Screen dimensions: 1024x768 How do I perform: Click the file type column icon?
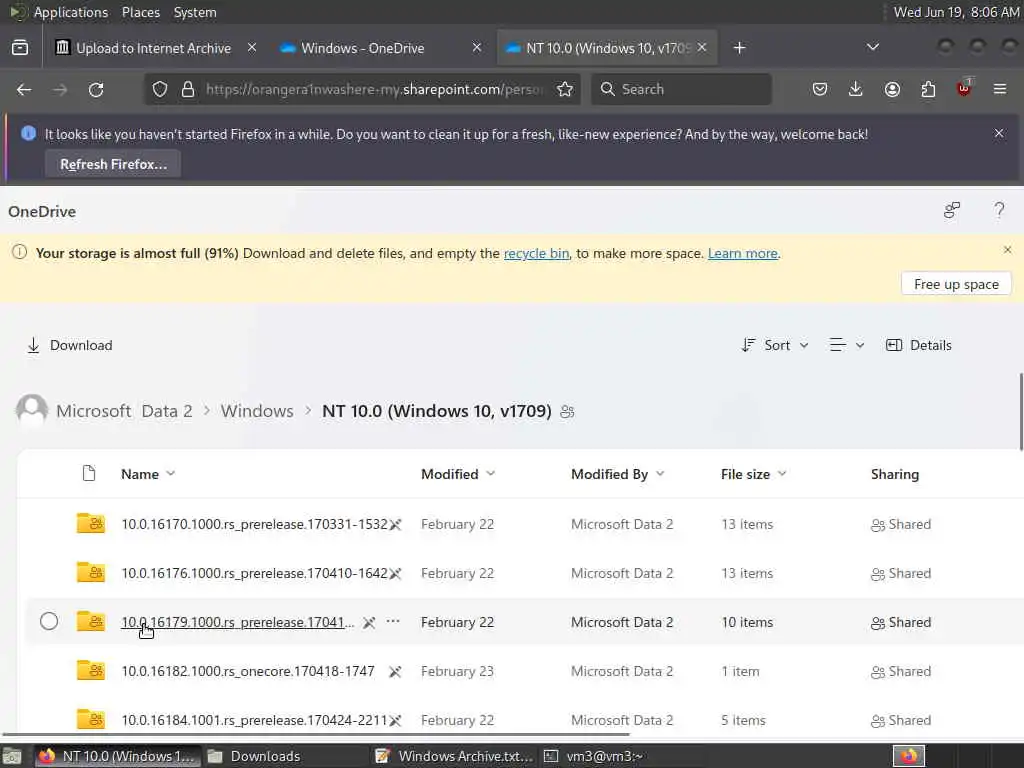coord(89,473)
